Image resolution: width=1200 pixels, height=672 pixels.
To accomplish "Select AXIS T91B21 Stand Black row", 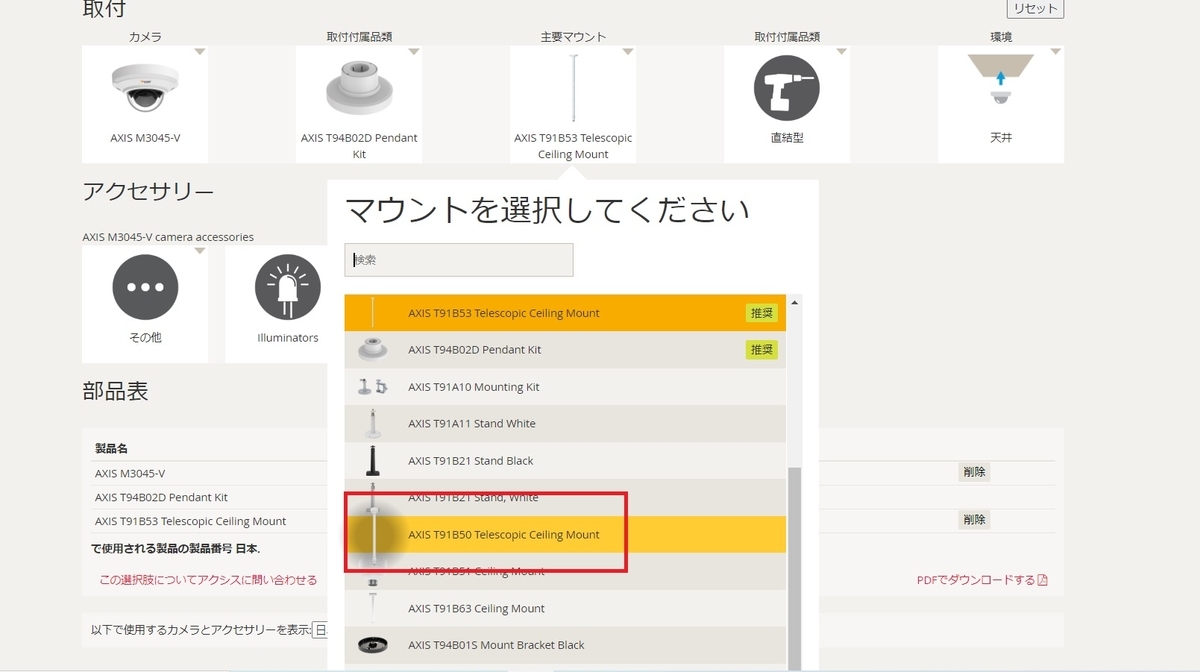I will [565, 461].
